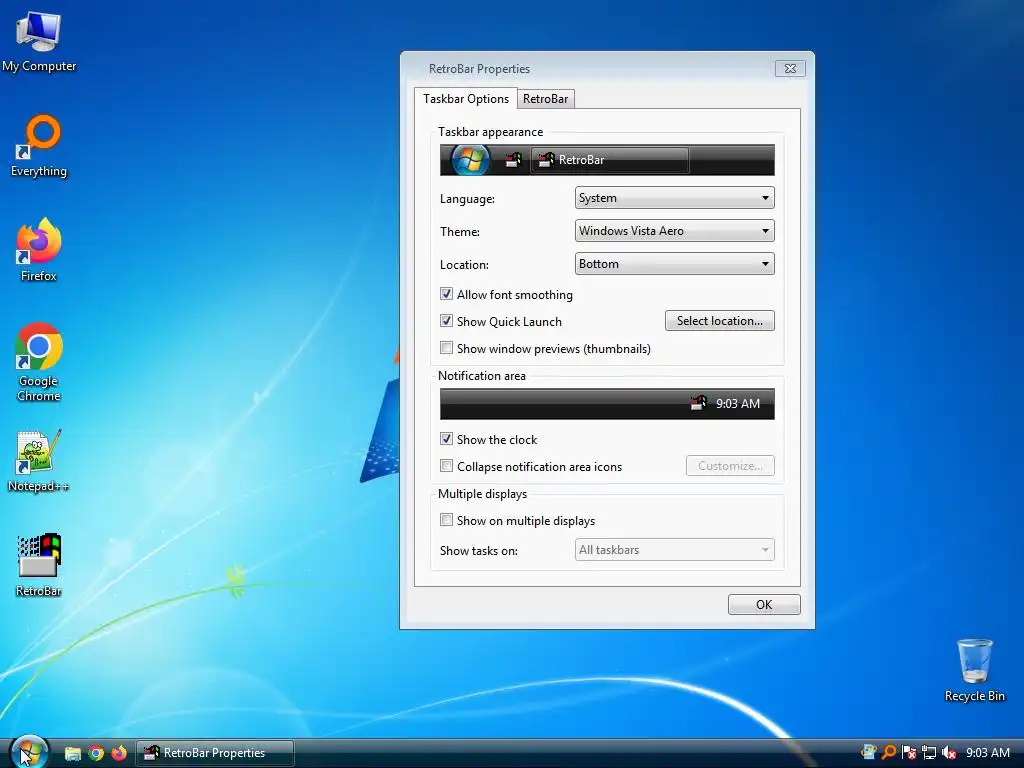
Task: Click RetroBar task button in appearance preview
Action: [609, 160]
